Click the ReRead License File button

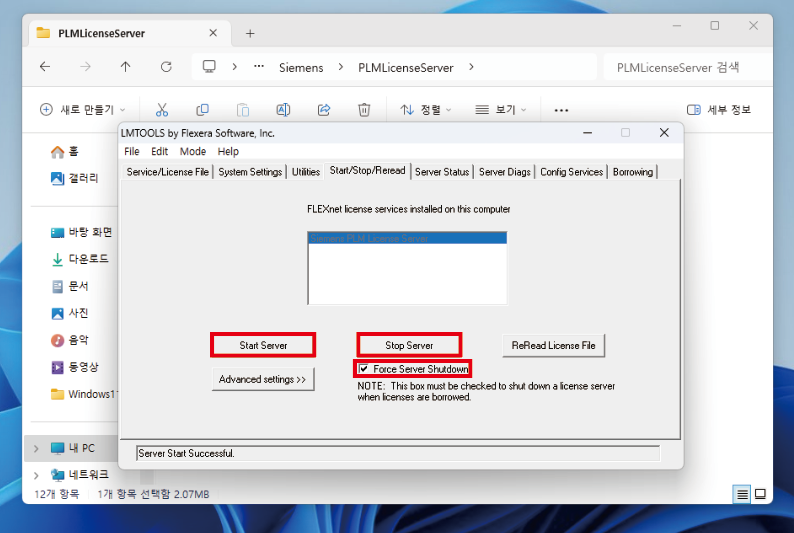[x=553, y=346]
